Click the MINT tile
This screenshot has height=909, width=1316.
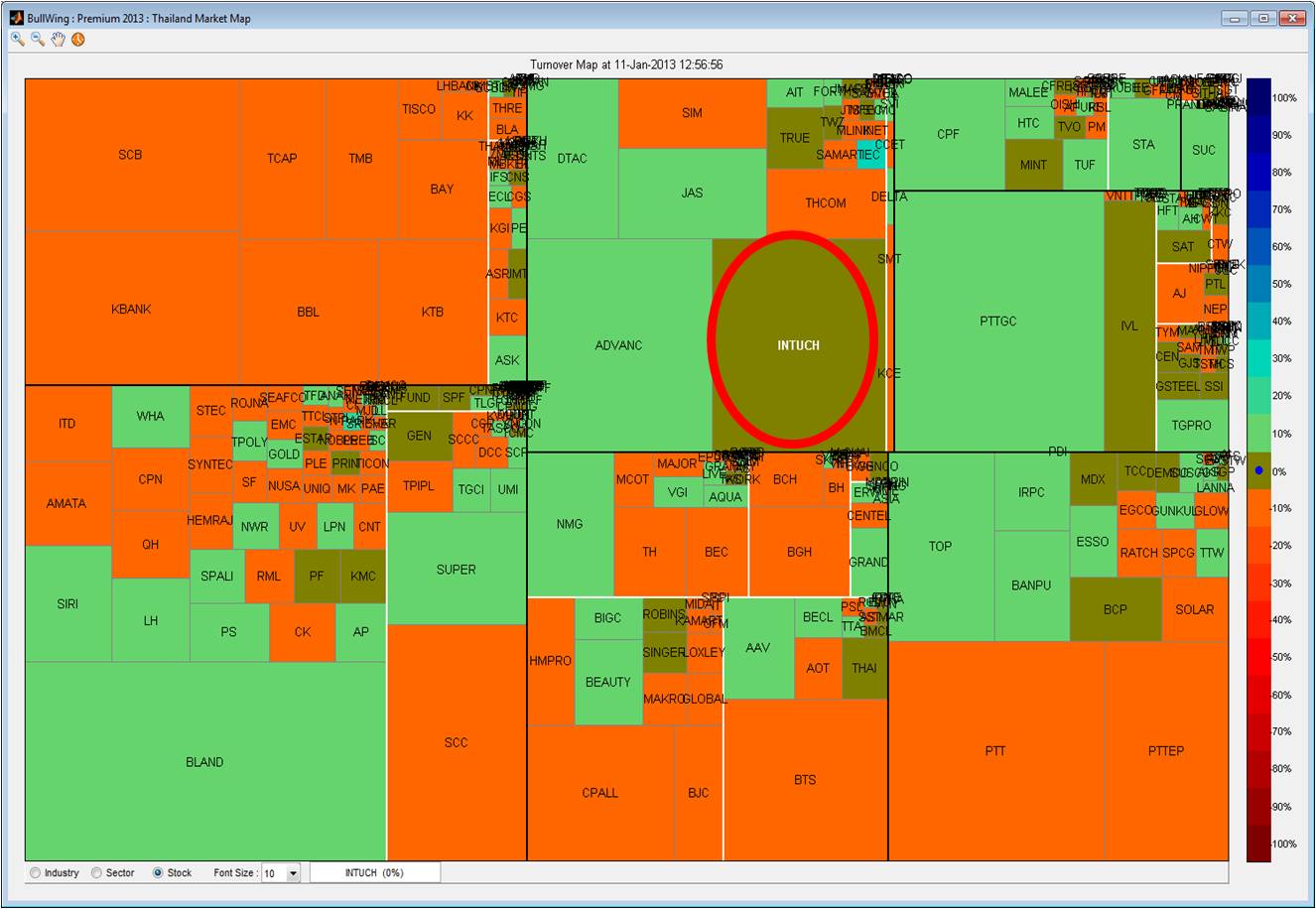1033,165
